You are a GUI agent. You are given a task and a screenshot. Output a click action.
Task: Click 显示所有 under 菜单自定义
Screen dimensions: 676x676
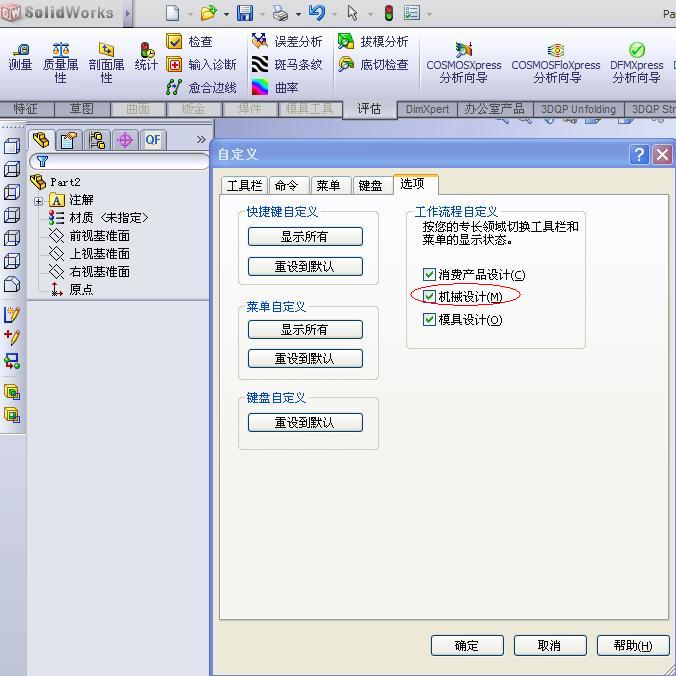305,329
